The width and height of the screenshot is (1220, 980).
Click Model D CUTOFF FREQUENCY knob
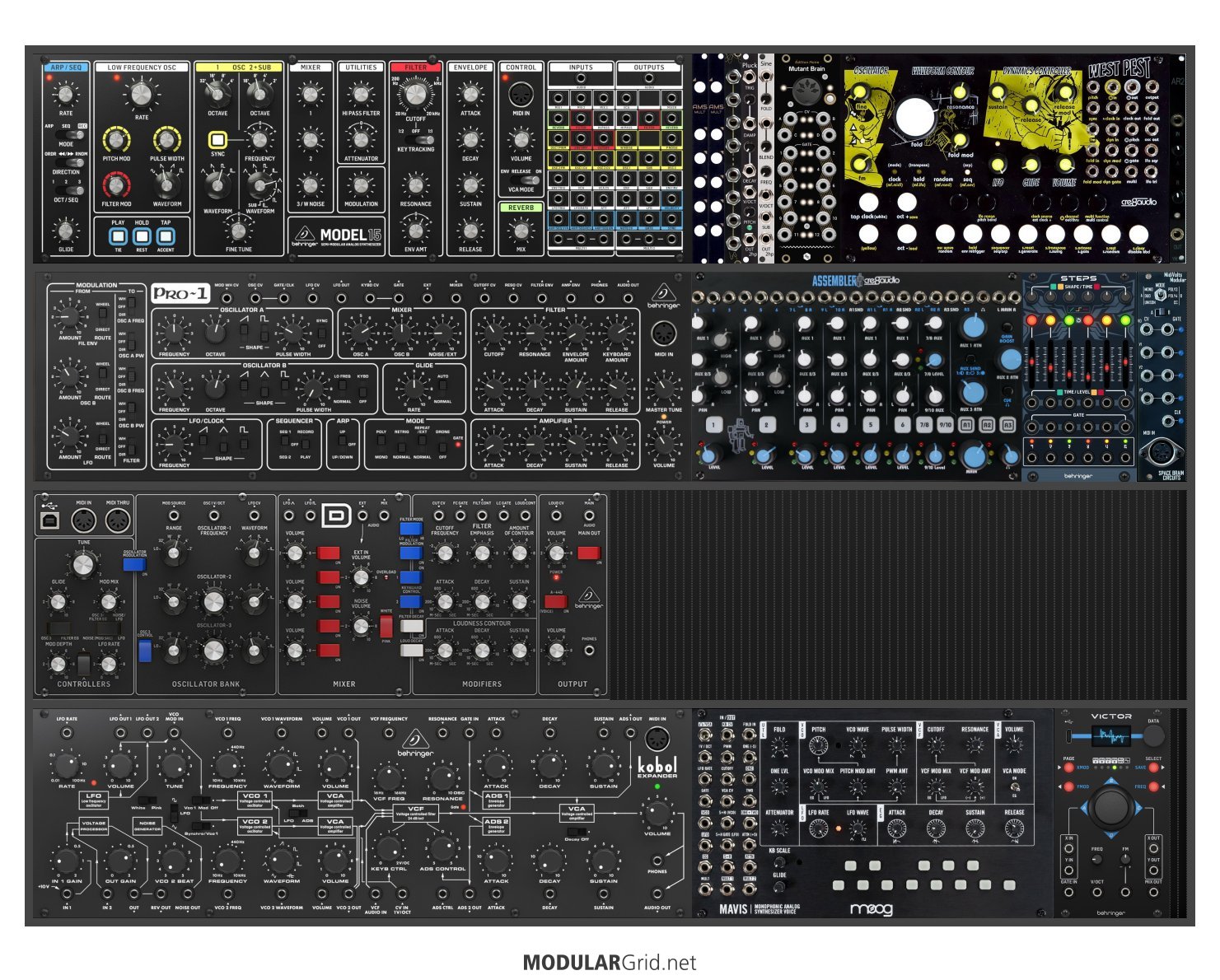coord(445,553)
